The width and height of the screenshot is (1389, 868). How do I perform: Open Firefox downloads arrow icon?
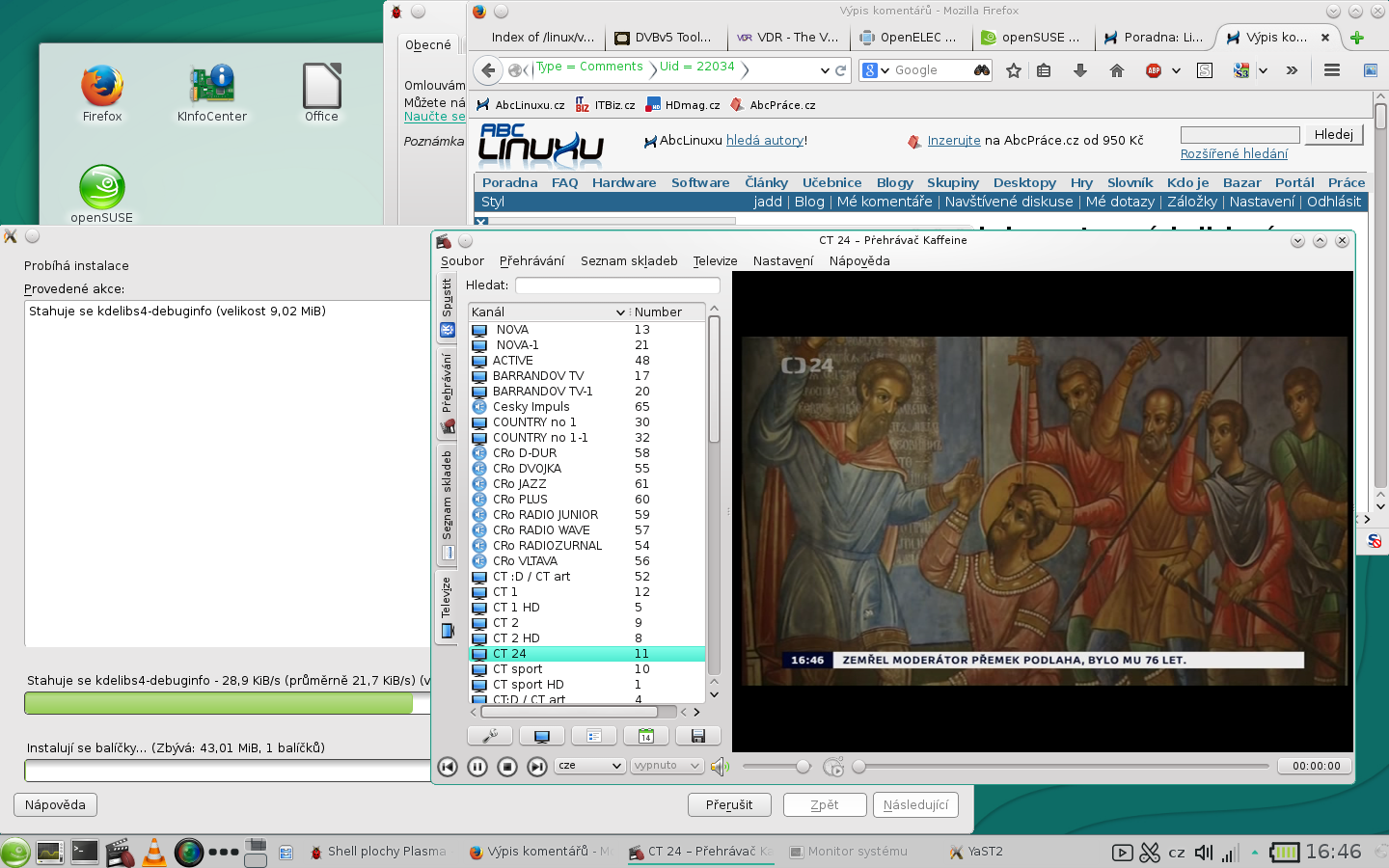click(x=1080, y=70)
